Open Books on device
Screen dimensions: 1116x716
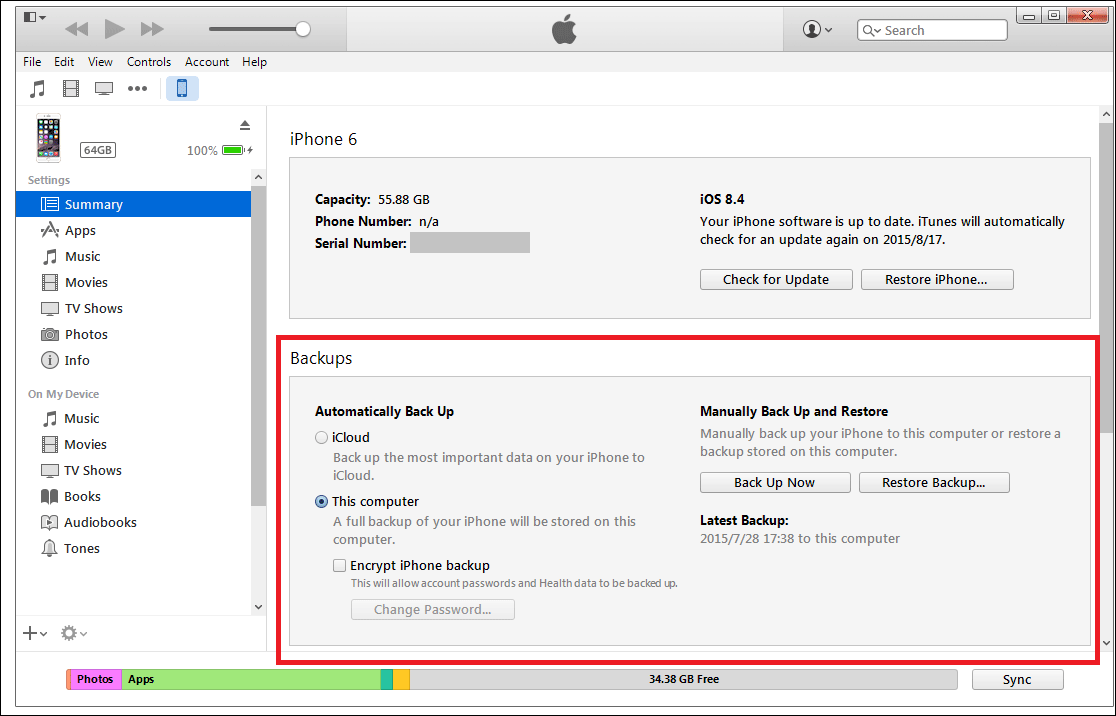[x=133, y=496]
